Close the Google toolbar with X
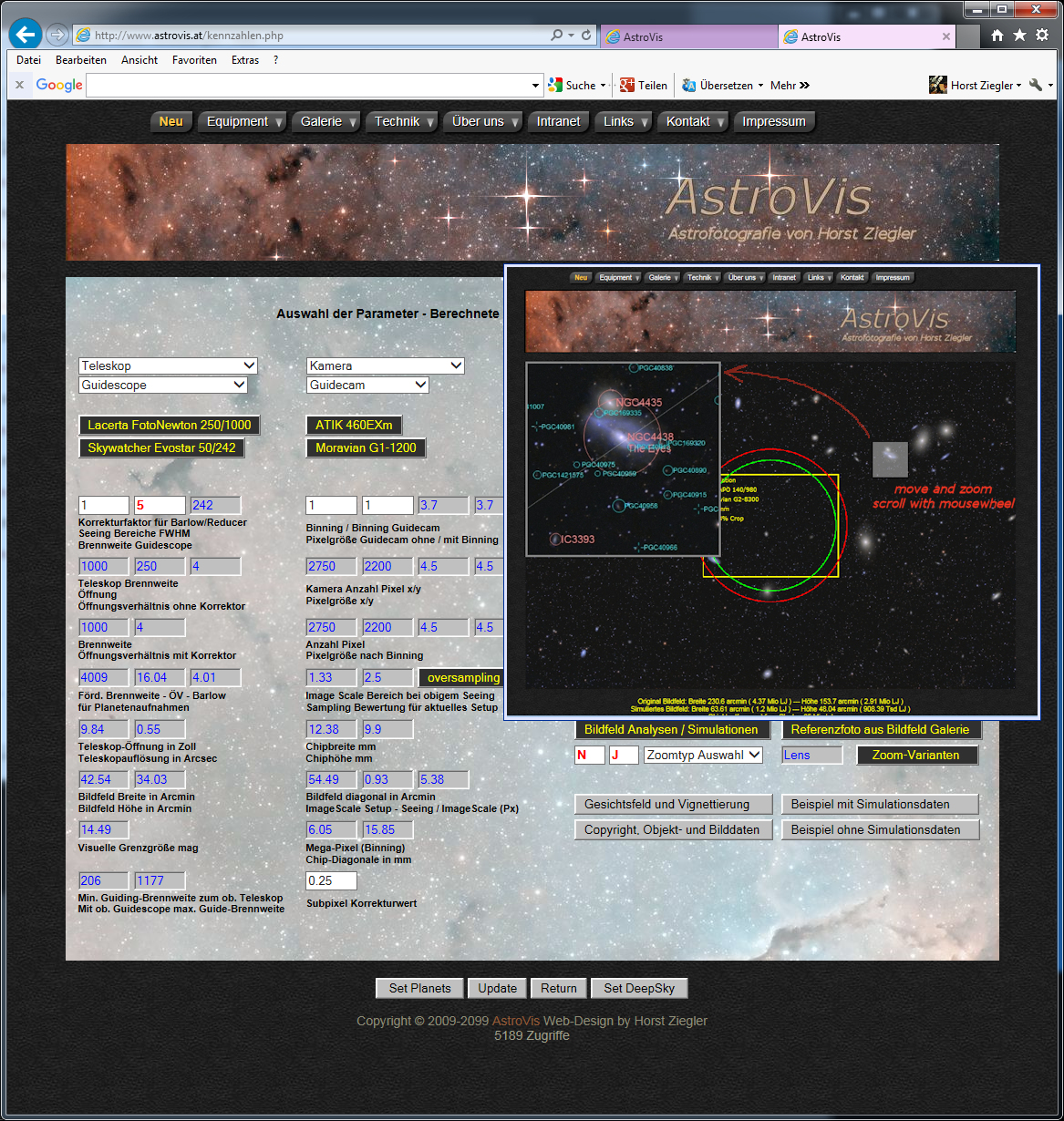The width and height of the screenshot is (1064, 1121). click(x=19, y=85)
